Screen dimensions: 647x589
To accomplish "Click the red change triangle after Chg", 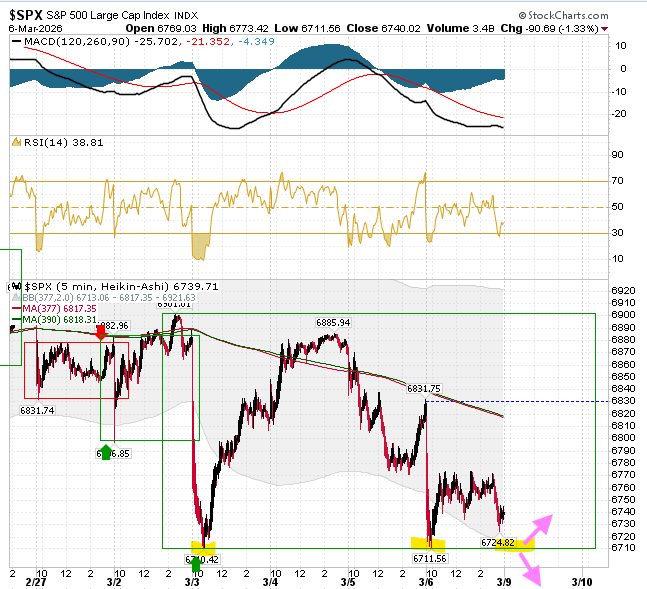I will (604, 29).
